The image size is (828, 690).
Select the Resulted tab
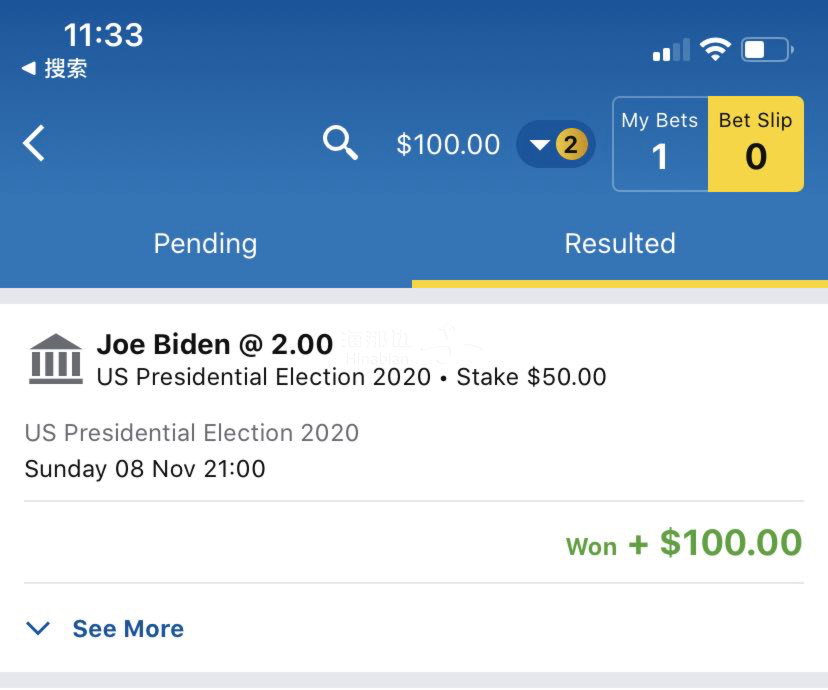point(620,243)
